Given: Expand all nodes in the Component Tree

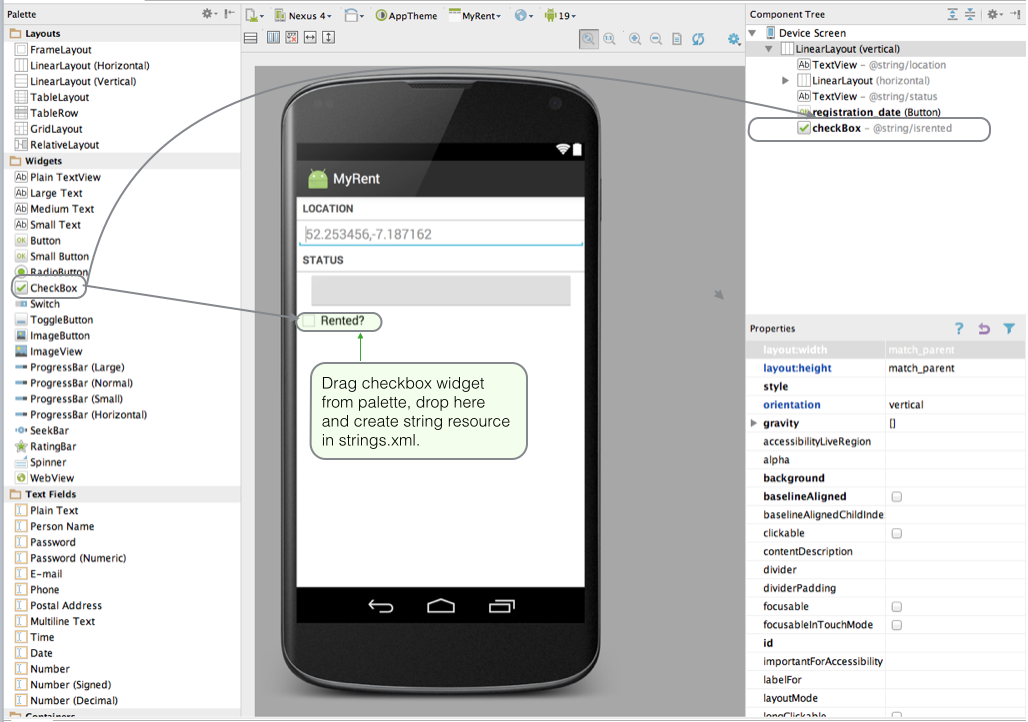Looking at the screenshot, I should point(951,14).
